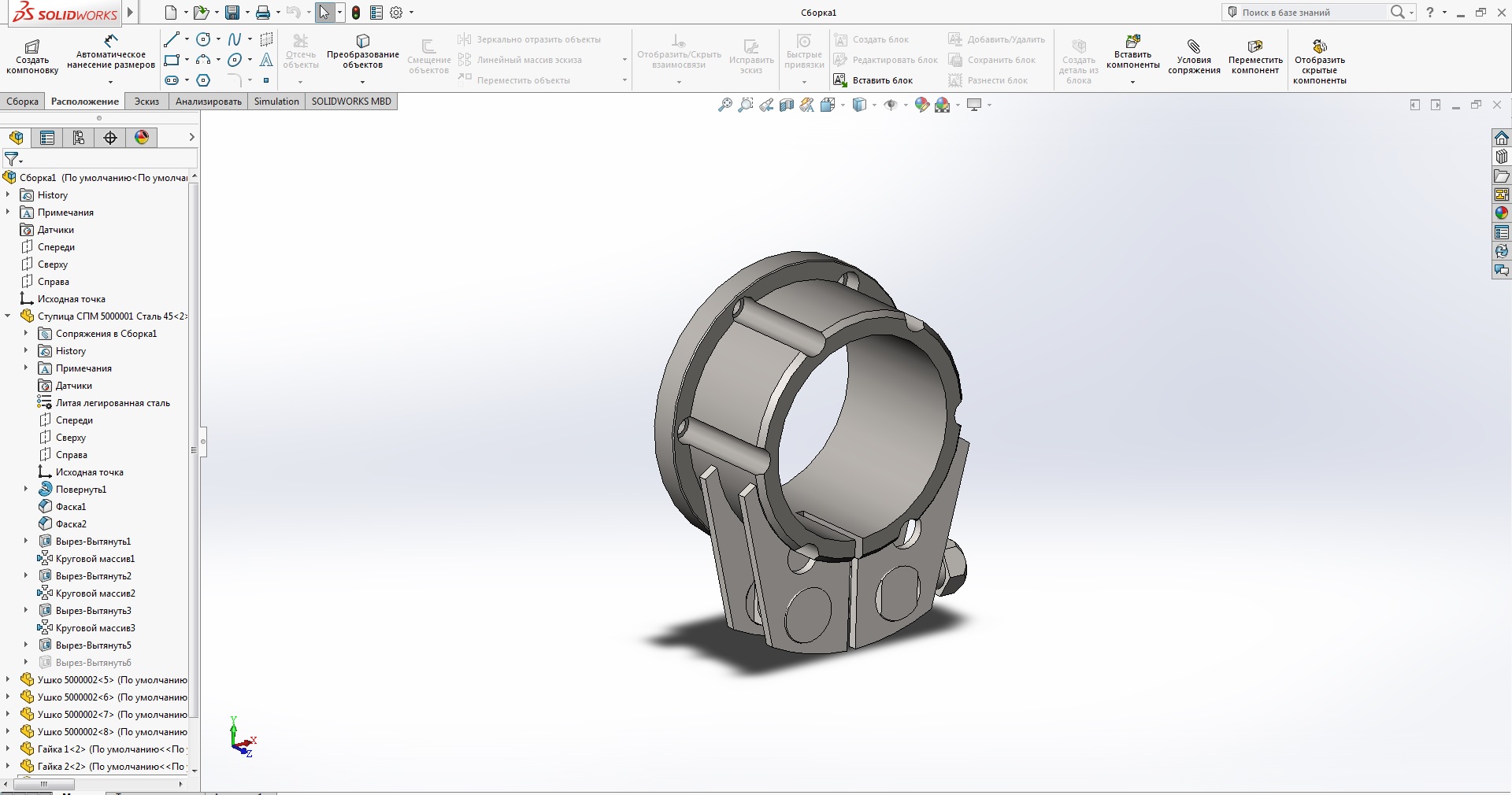Toggle the rebuild traffic light button

point(356,13)
